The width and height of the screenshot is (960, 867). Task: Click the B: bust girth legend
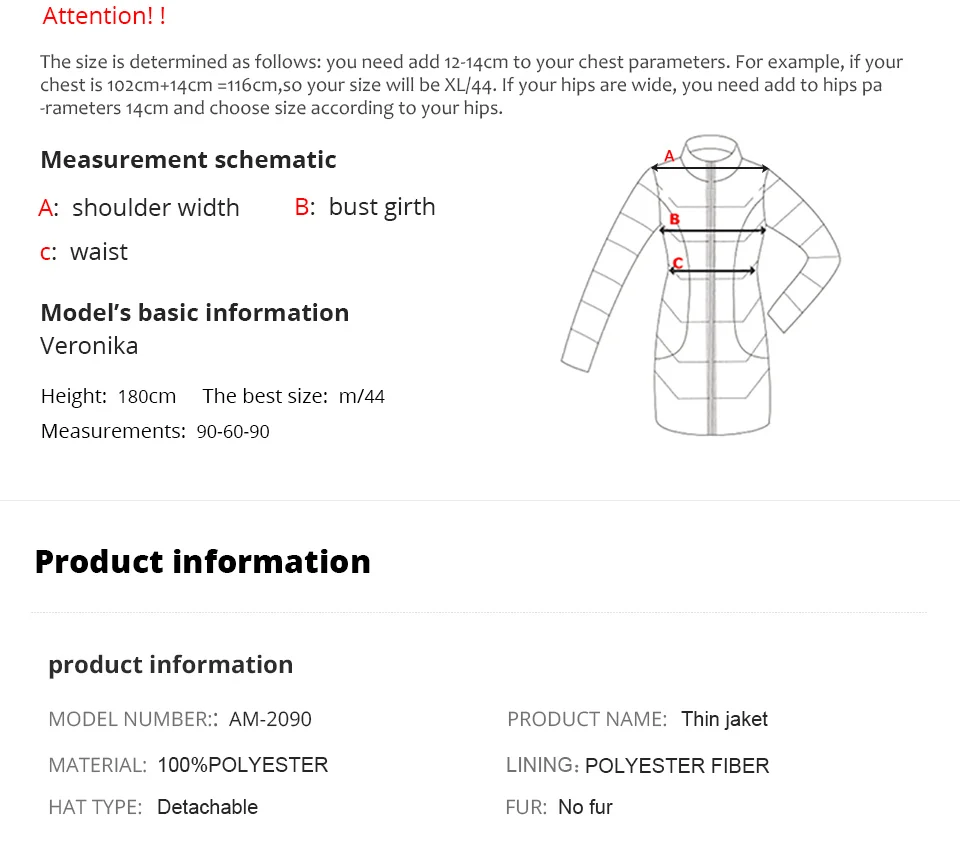(x=365, y=207)
